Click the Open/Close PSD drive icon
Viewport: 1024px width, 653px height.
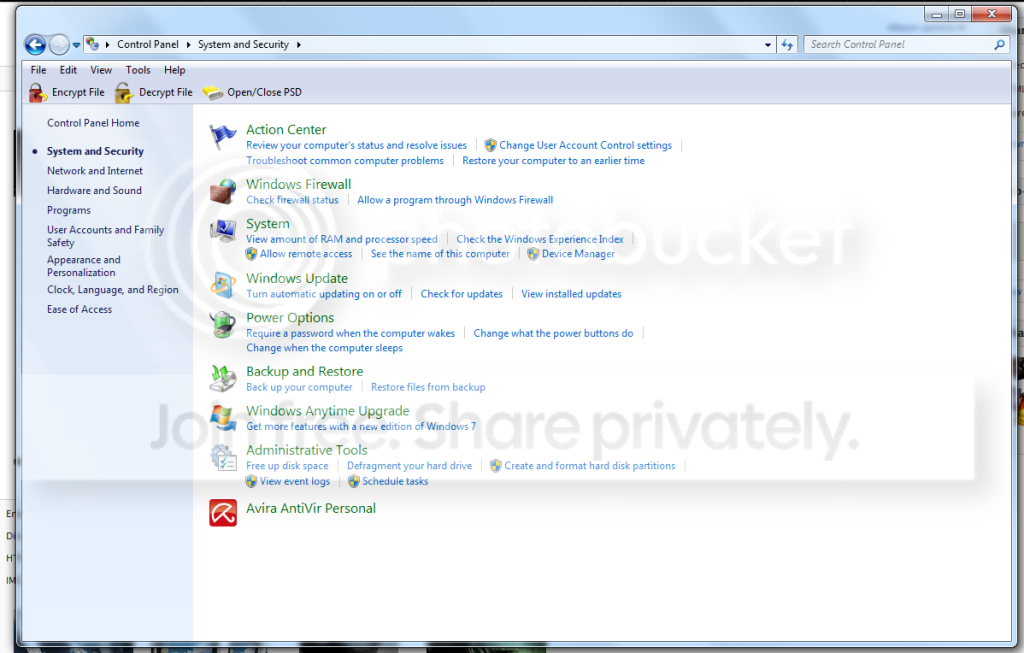click(213, 93)
